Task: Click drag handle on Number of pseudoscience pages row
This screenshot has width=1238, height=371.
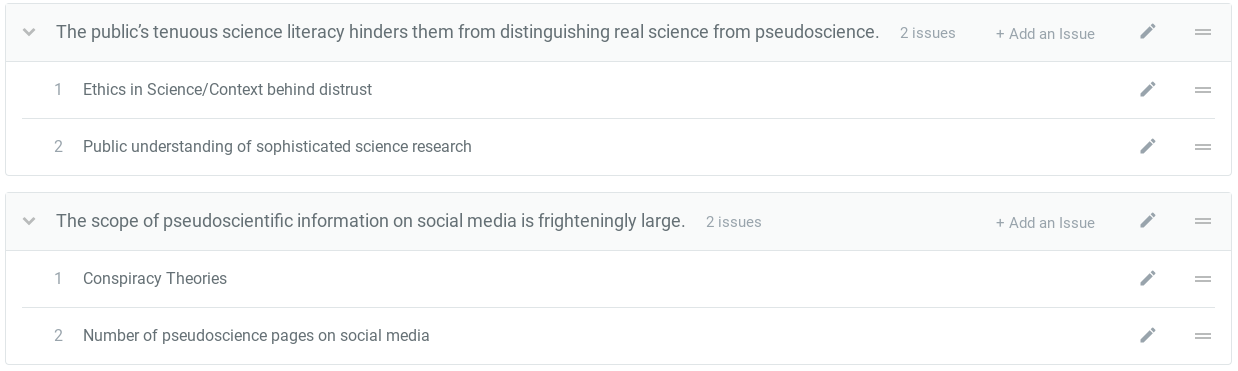Action: click(x=1203, y=335)
